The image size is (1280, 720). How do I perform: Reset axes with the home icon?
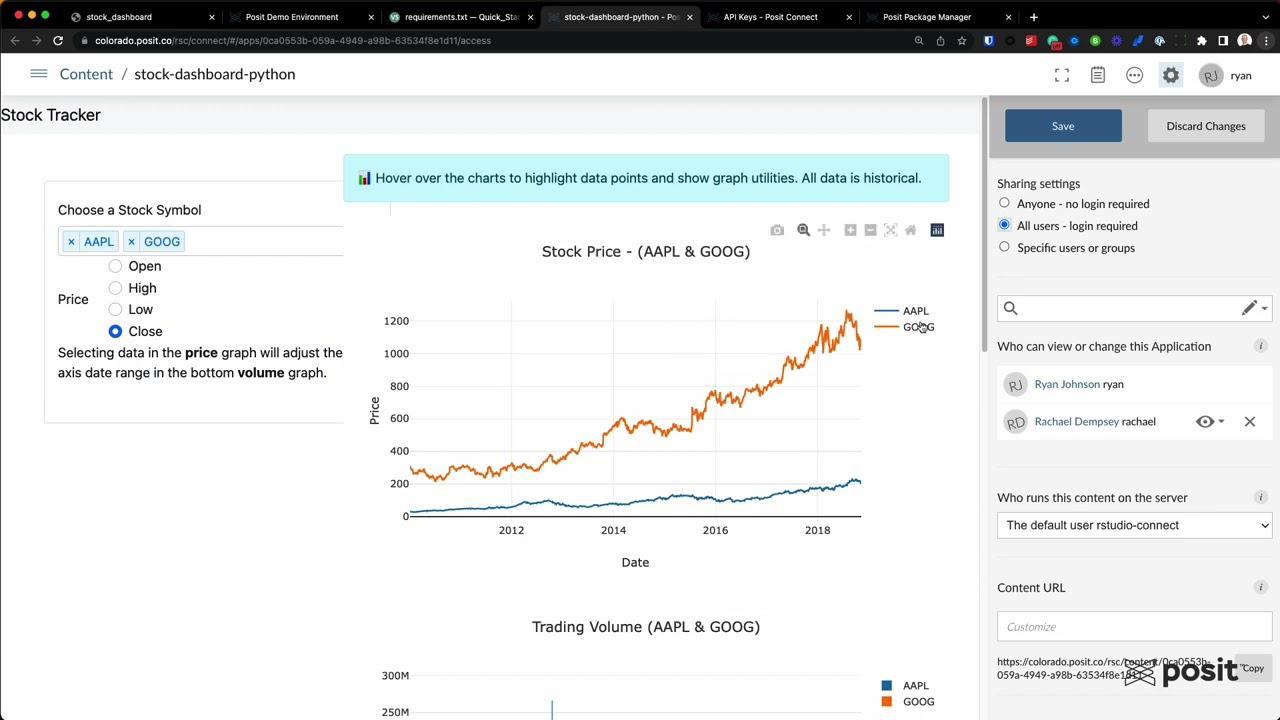(910, 230)
